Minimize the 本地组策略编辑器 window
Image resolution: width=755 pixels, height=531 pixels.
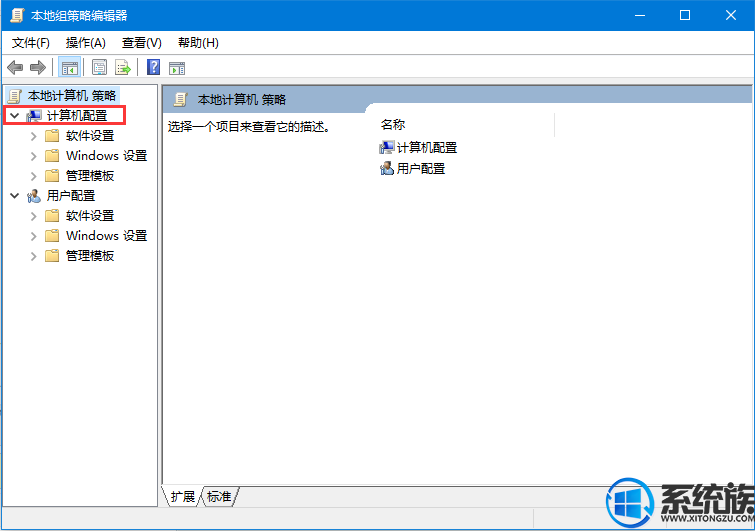[640, 15]
